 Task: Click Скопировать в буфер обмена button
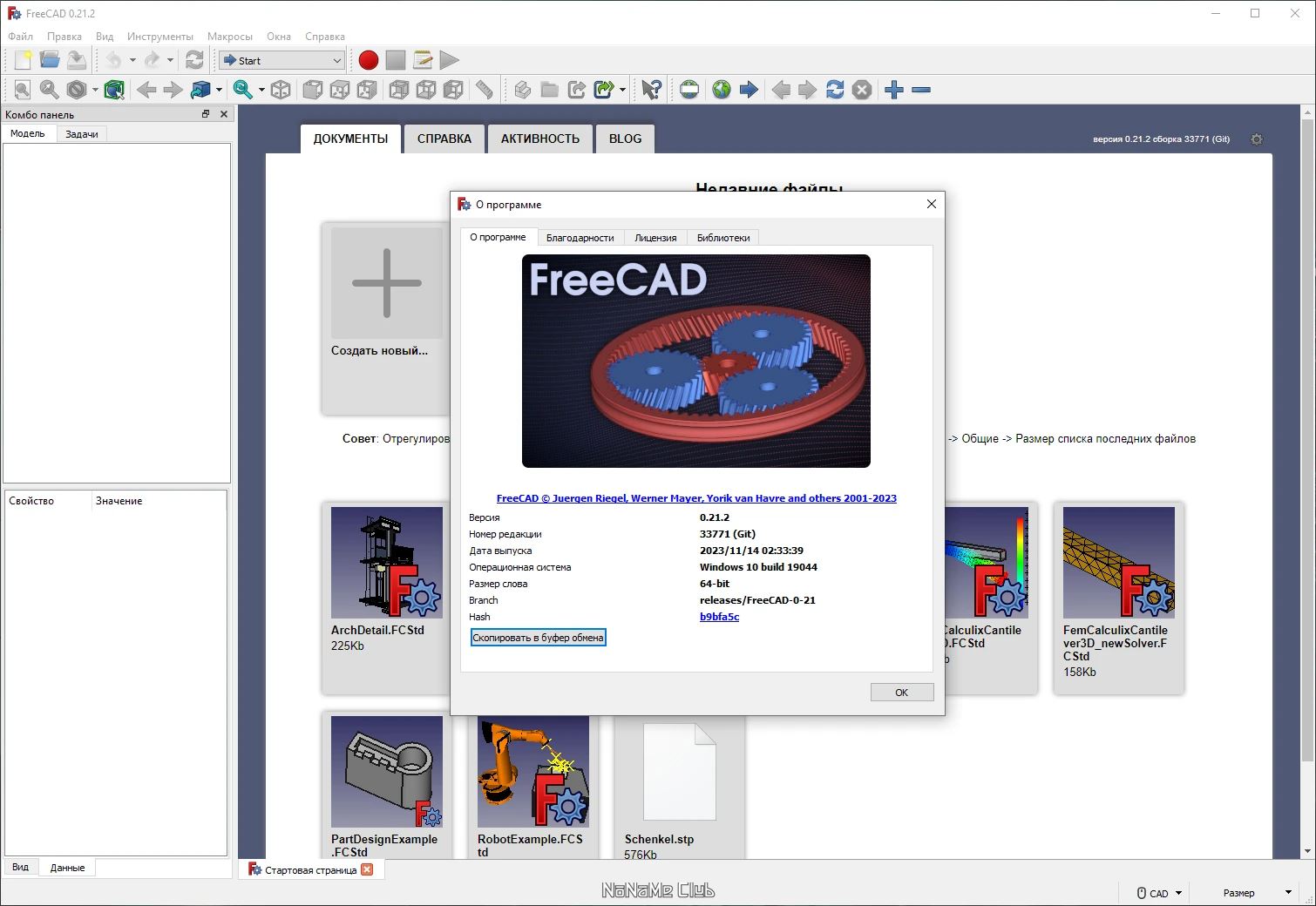[538, 638]
